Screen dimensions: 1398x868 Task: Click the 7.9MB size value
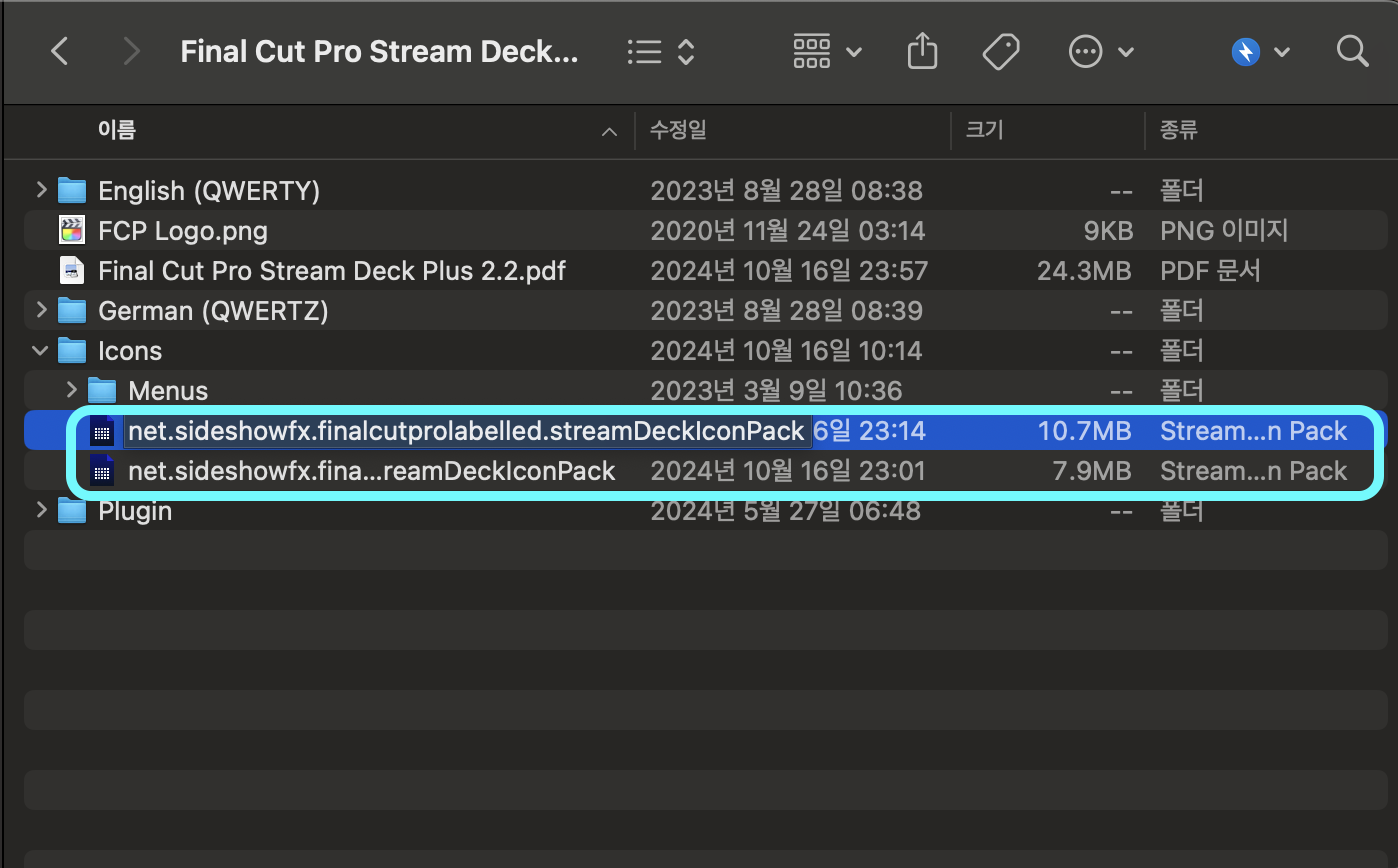(1093, 471)
